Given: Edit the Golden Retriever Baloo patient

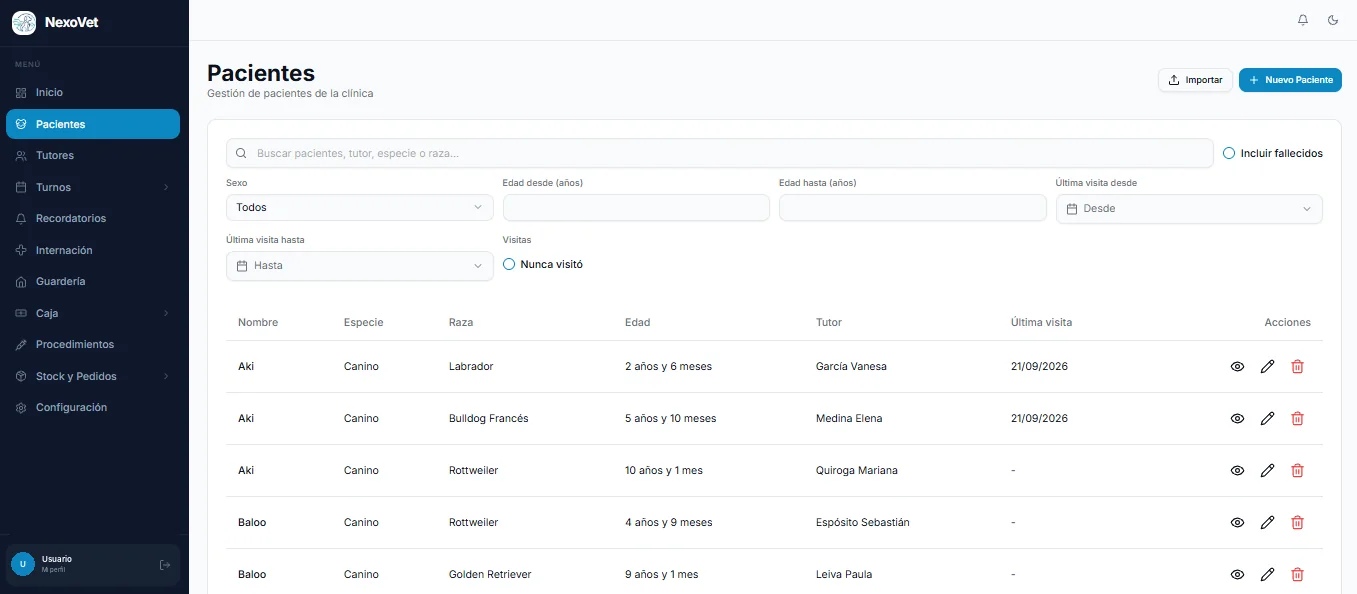Looking at the screenshot, I should 1267,575.
